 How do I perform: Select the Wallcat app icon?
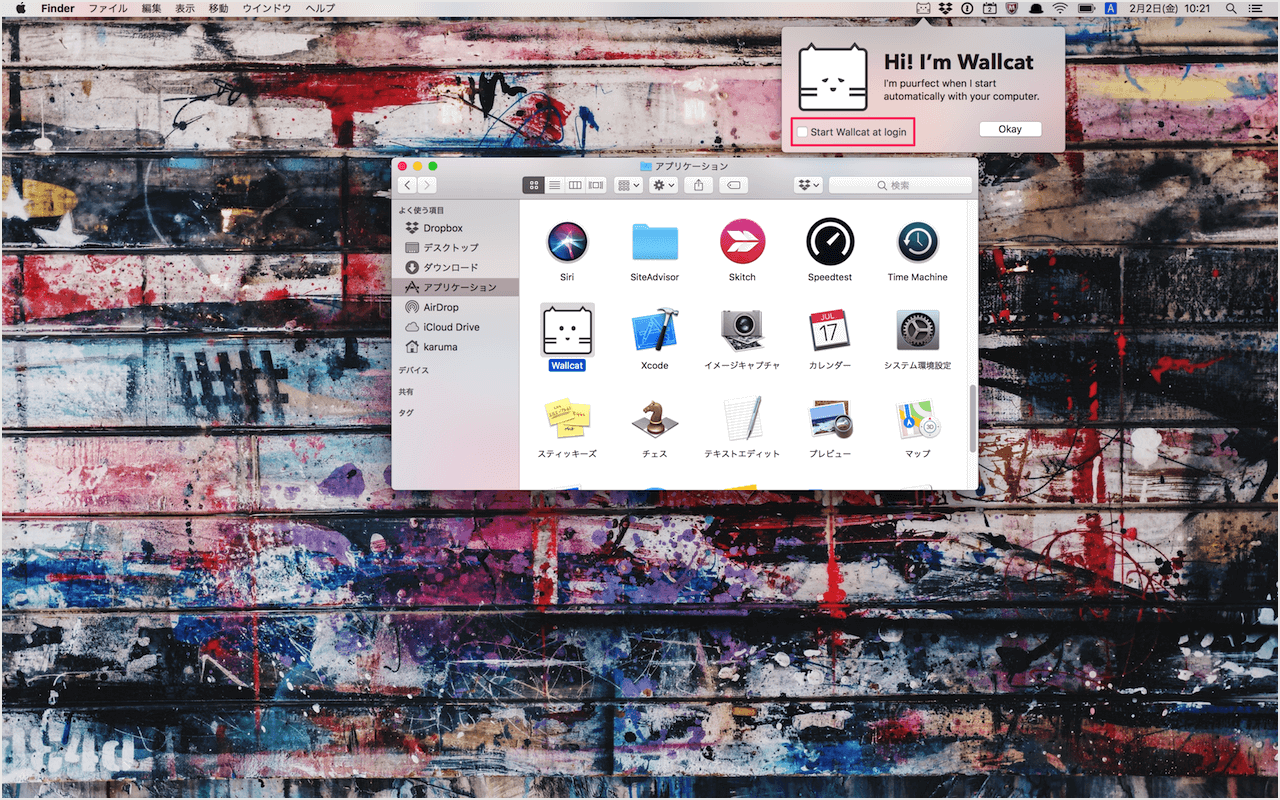567,330
